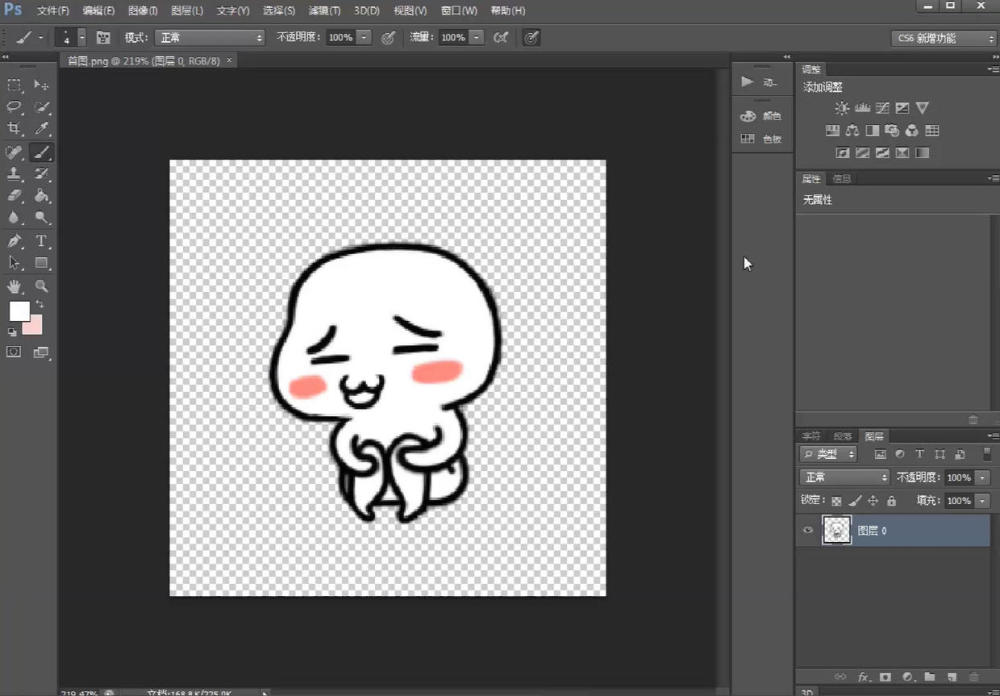This screenshot has height=696, width=1000.
Task: Select the Blur tool
Action: click(x=14, y=218)
